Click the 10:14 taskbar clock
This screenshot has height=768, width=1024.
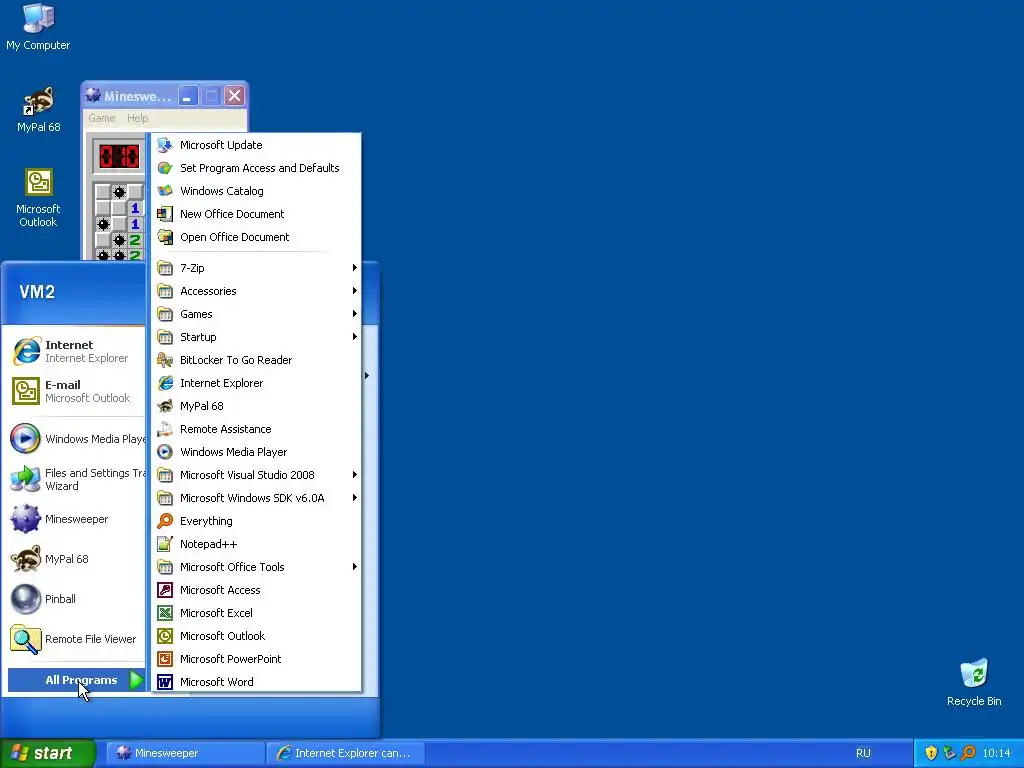[996, 753]
